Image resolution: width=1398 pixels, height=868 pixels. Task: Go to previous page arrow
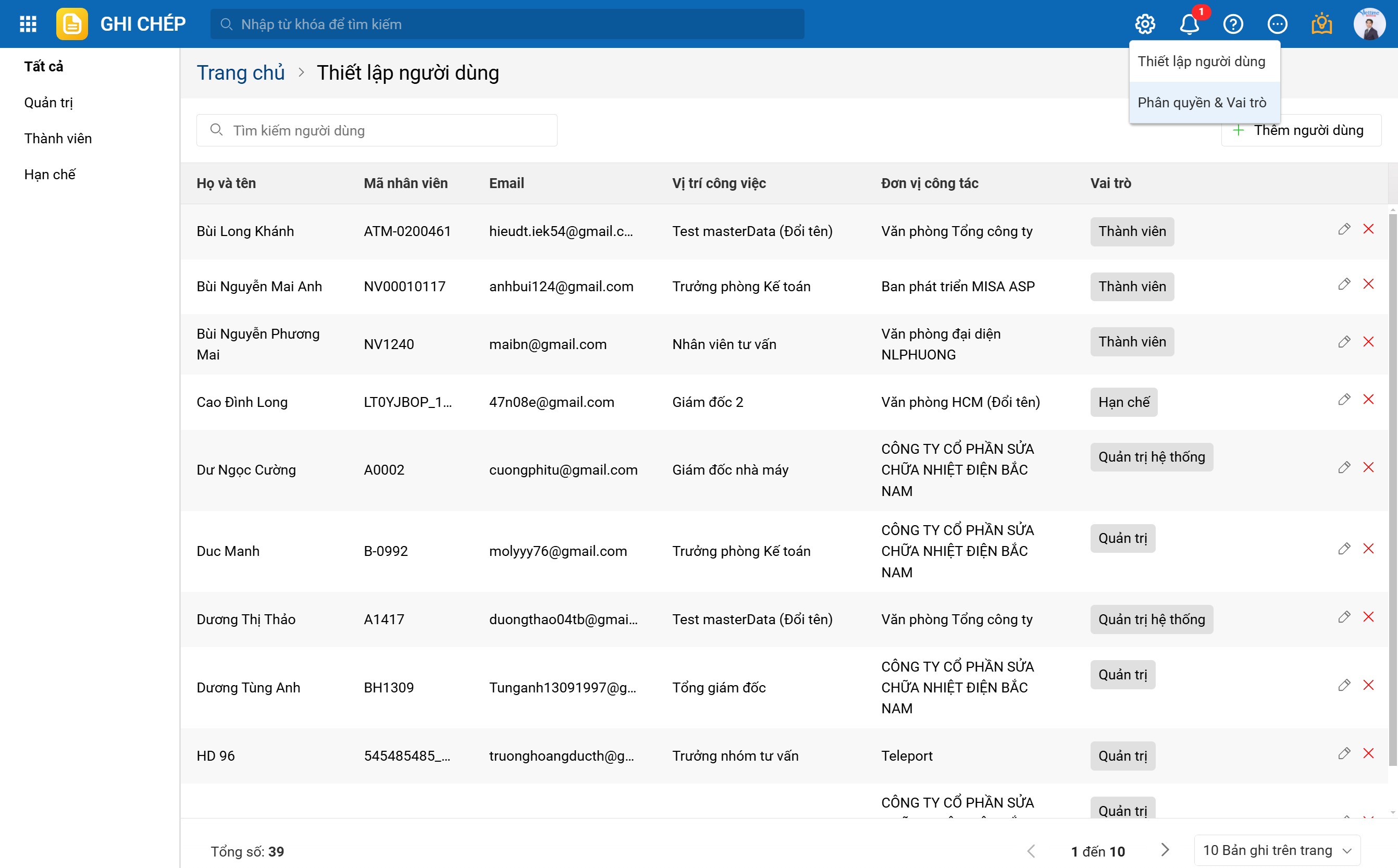[x=1031, y=850]
